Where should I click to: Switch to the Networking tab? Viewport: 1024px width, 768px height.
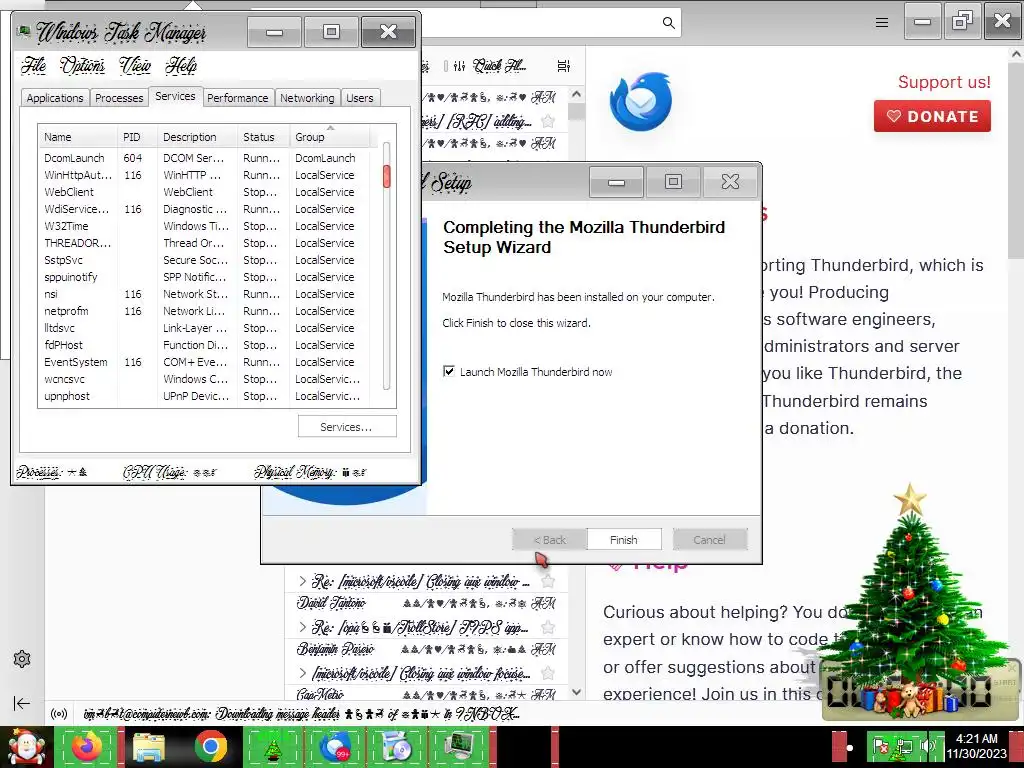click(x=307, y=98)
